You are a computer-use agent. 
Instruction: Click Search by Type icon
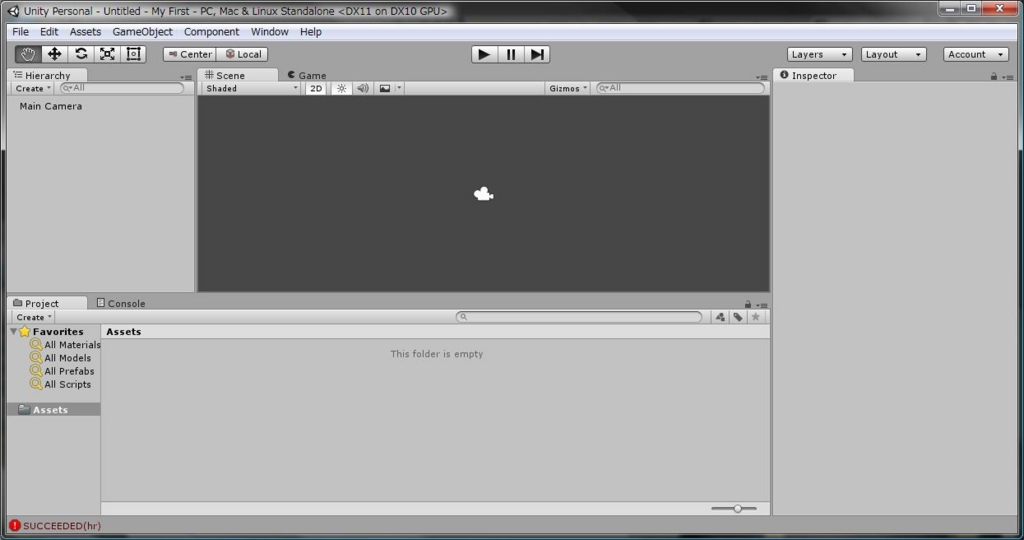click(x=720, y=317)
